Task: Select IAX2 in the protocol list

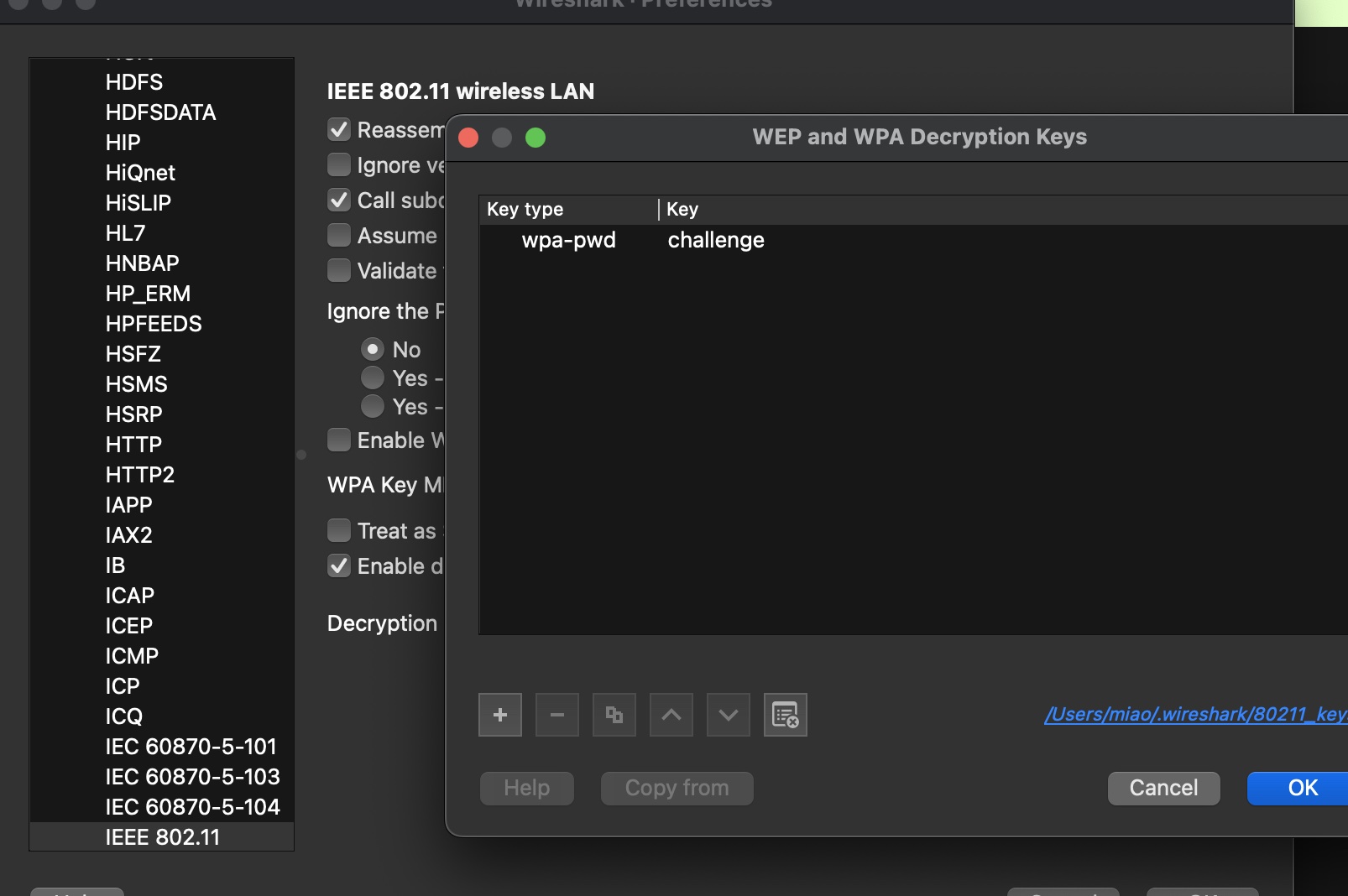Action: point(128,535)
